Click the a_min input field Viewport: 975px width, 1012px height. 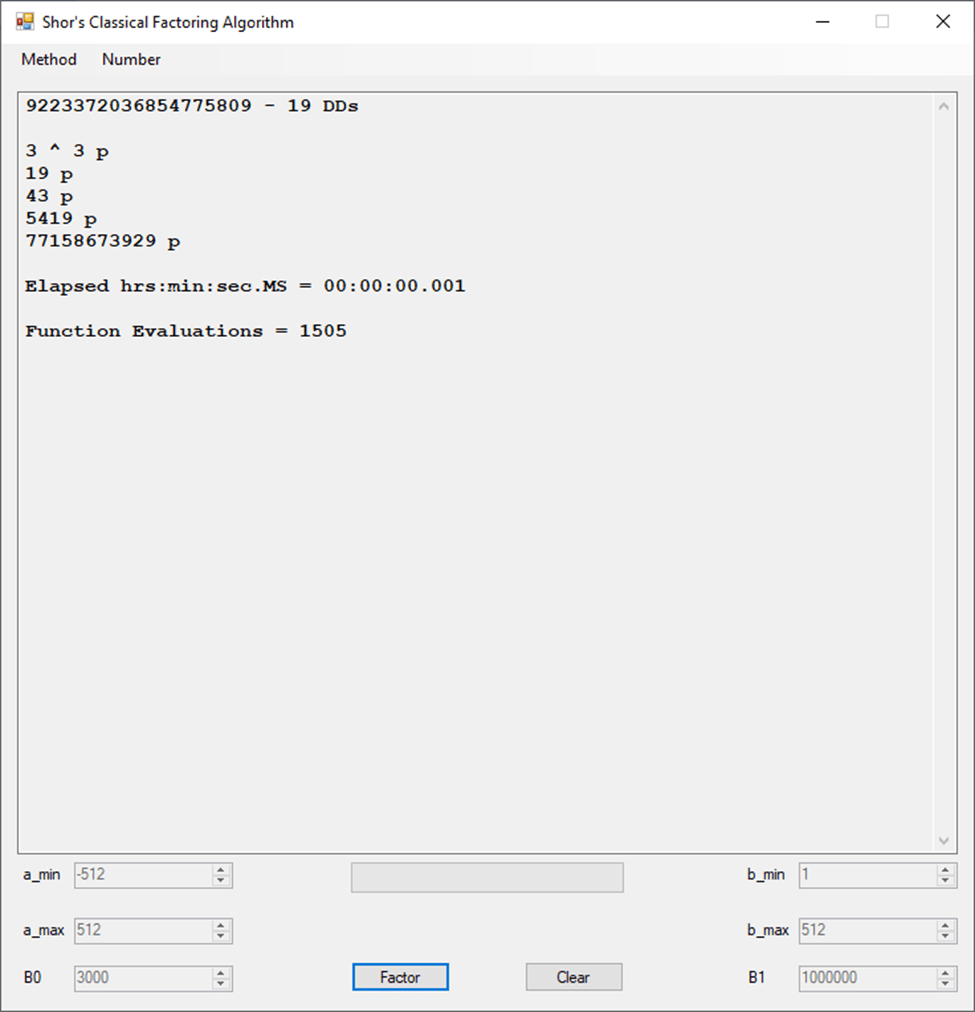pyautogui.click(x=142, y=875)
